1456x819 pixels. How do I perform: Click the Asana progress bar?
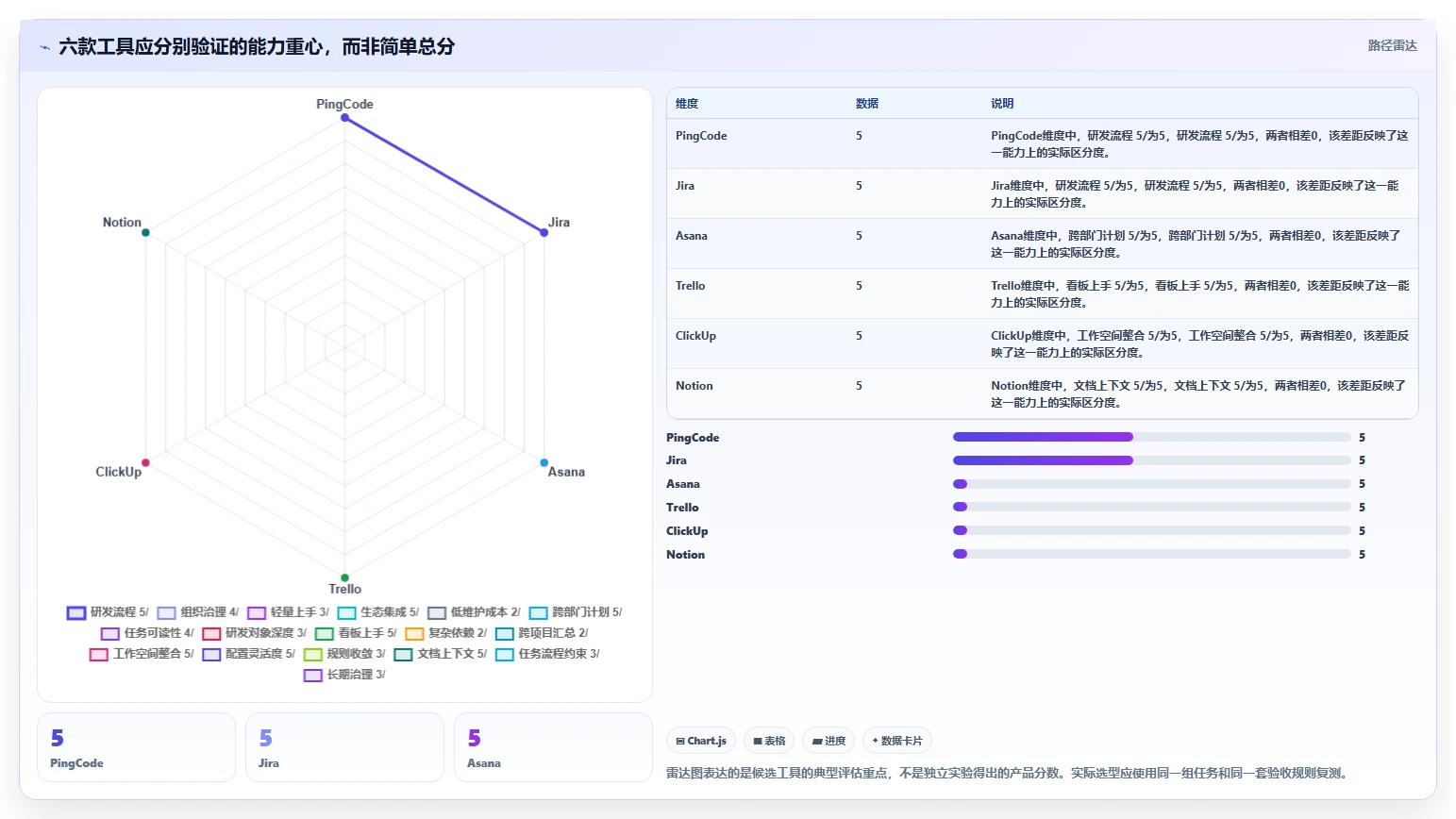point(1152,484)
